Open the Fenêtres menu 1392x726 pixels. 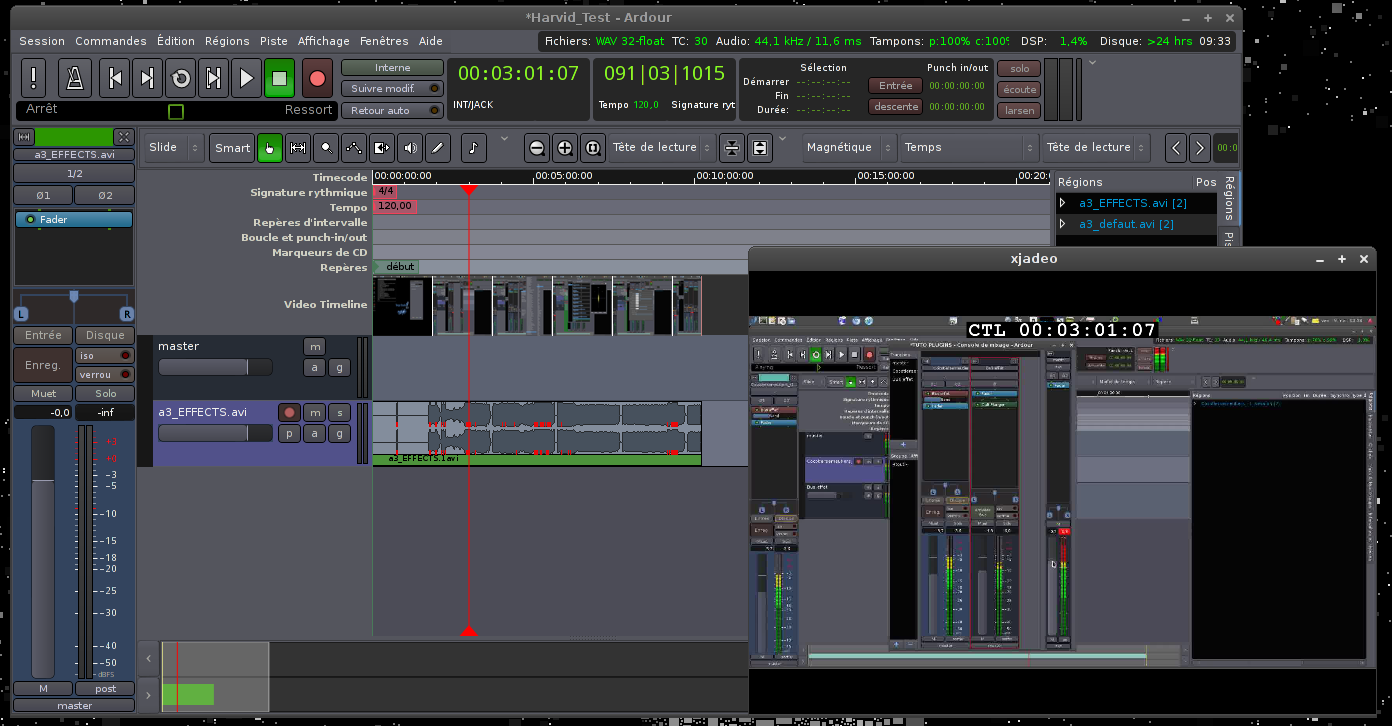coord(384,41)
